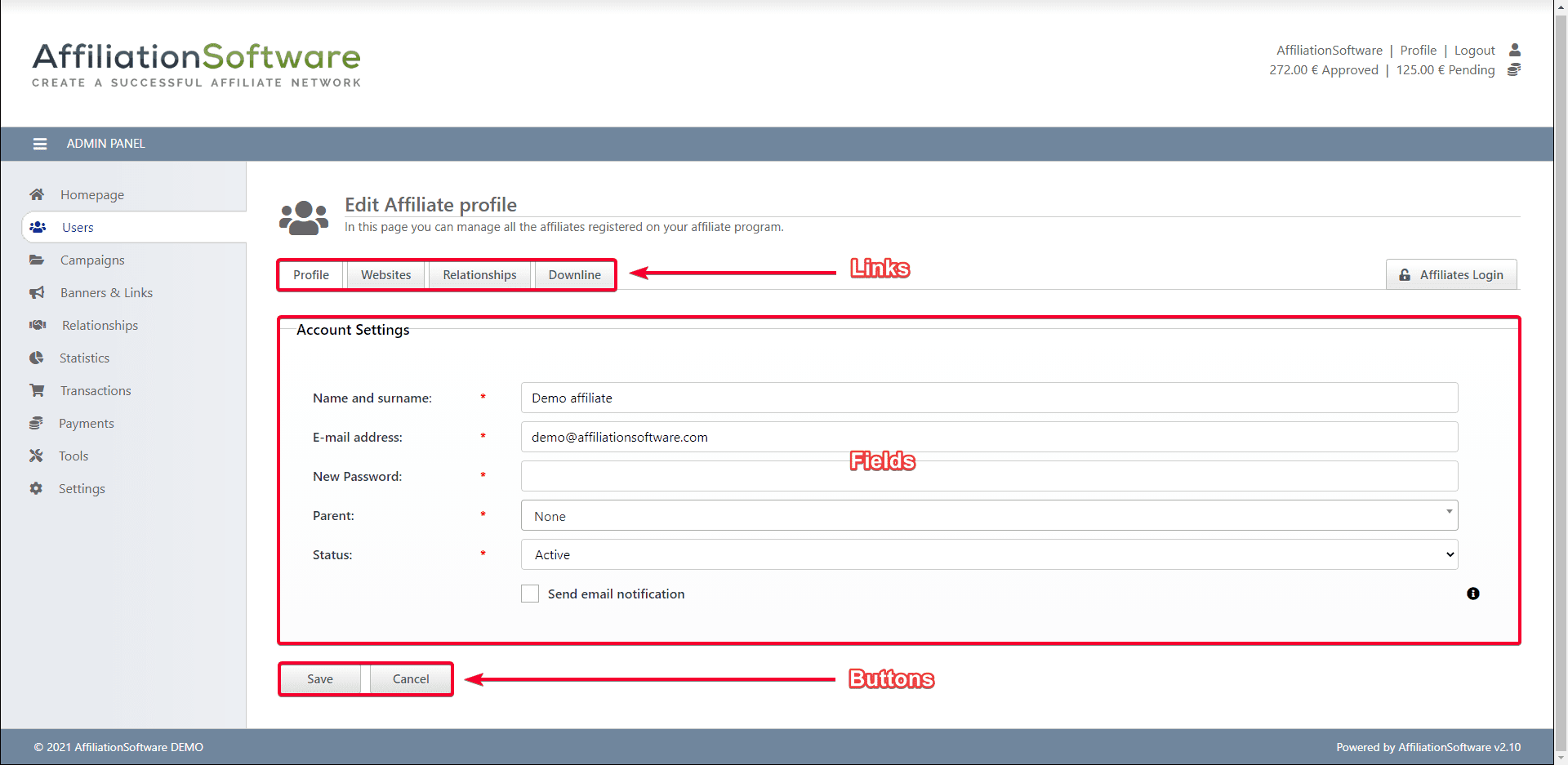The image size is (1568, 765).
Task: Open the Parent dropdown showing None
Action: pyautogui.click(x=988, y=516)
